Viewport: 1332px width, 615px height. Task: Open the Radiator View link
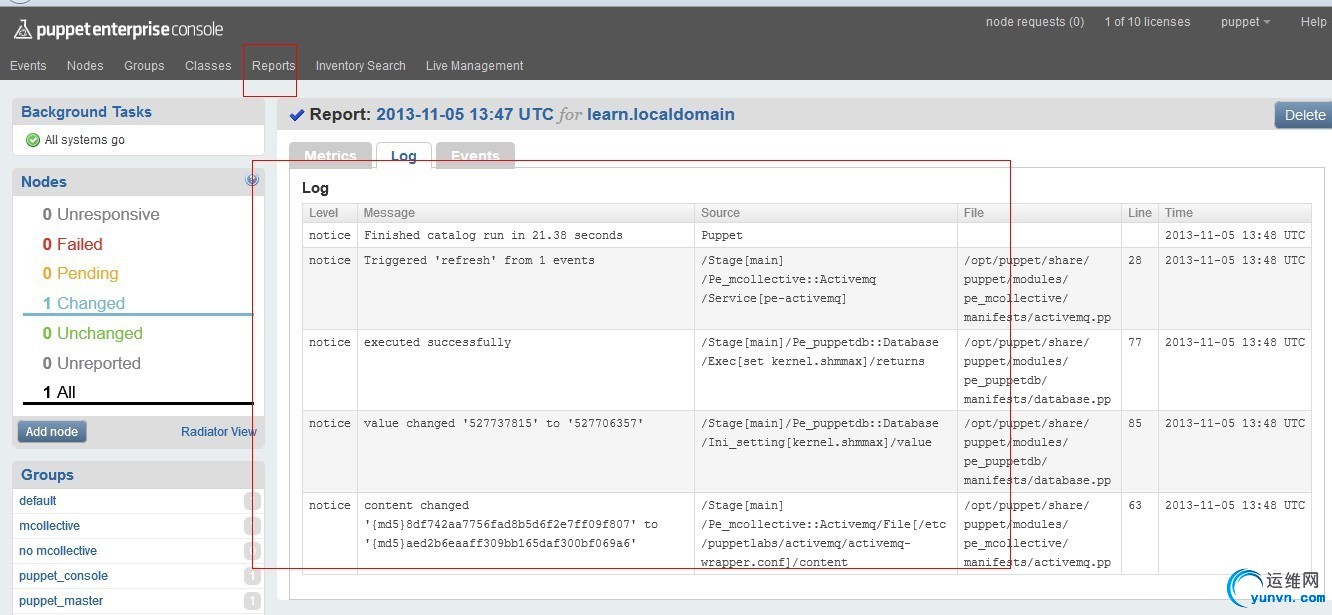(x=219, y=432)
